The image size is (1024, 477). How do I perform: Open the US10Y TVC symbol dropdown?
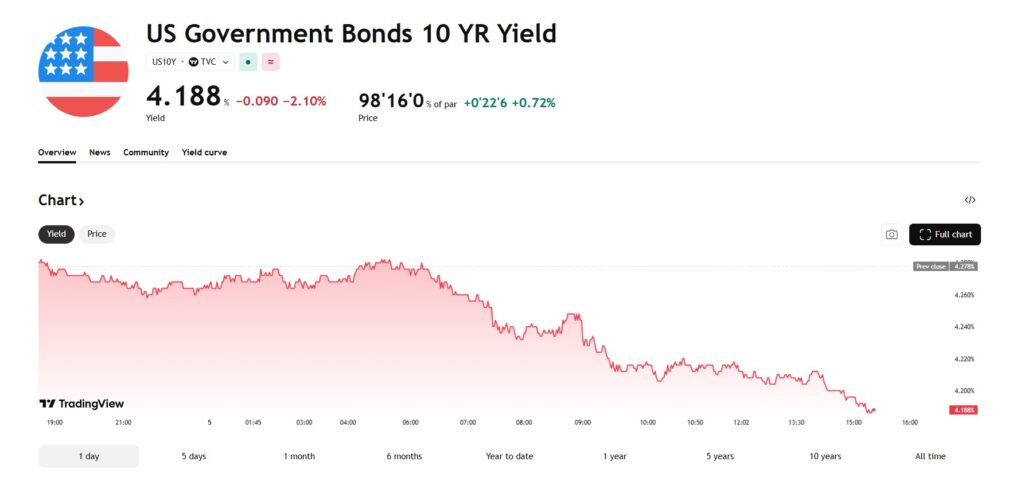190,62
